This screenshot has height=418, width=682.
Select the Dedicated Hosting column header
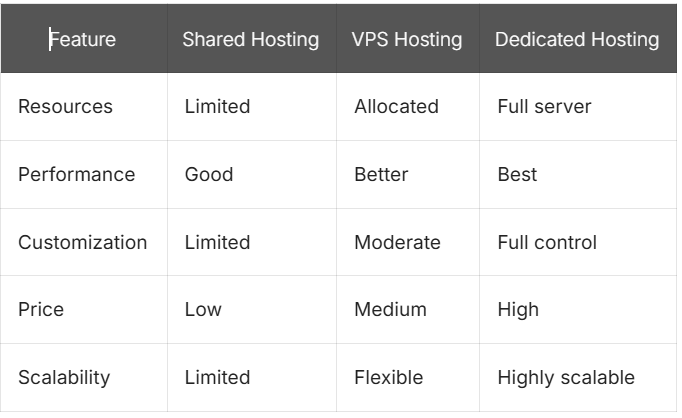click(x=577, y=40)
